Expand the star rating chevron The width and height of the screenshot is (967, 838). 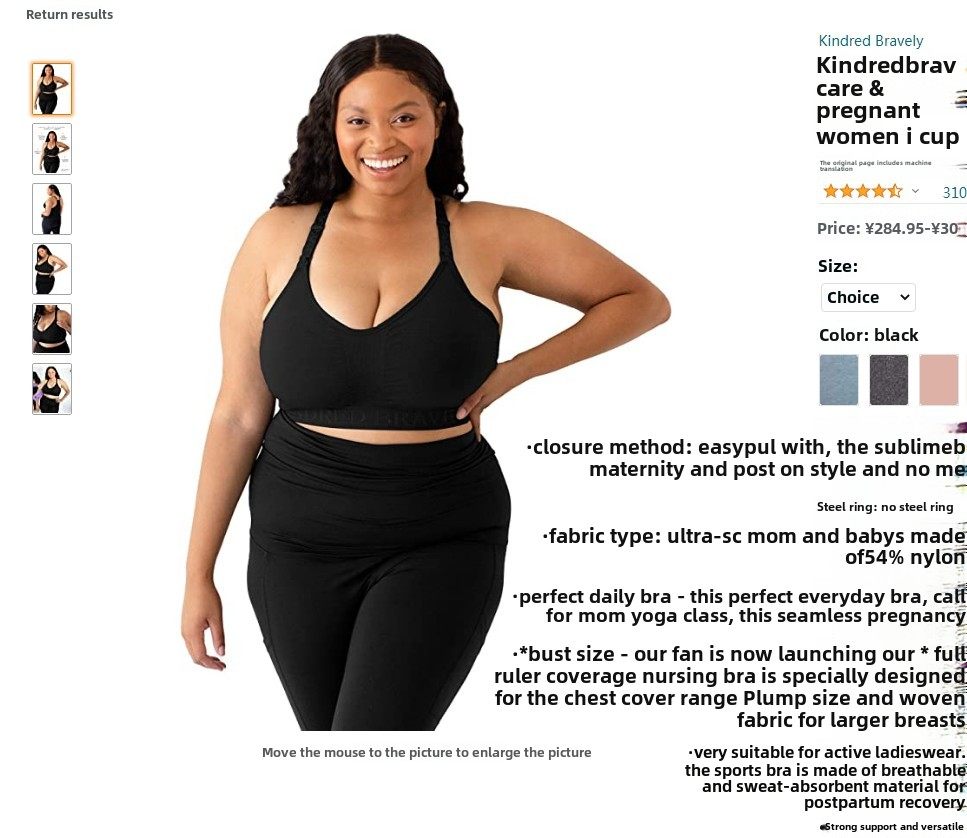pyautogui.click(x=915, y=191)
